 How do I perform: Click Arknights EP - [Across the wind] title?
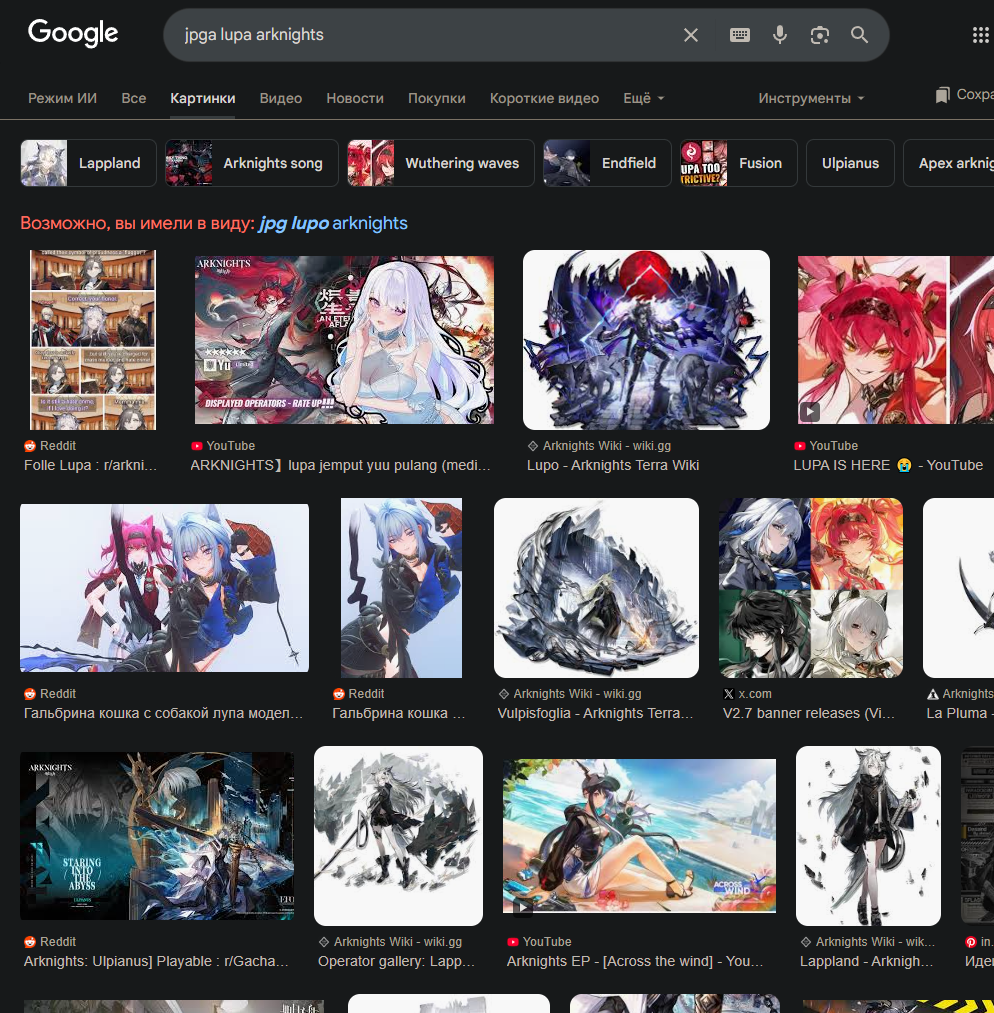click(635, 961)
